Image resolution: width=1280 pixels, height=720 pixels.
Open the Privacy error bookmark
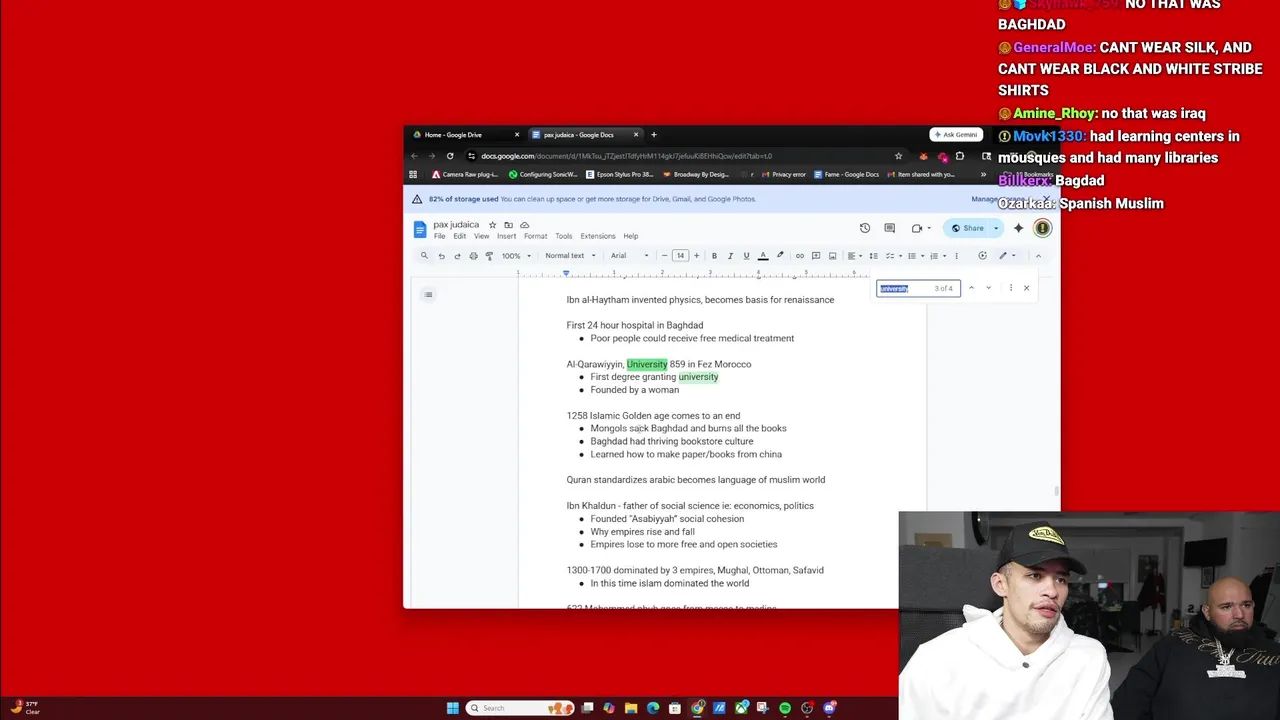(783, 175)
